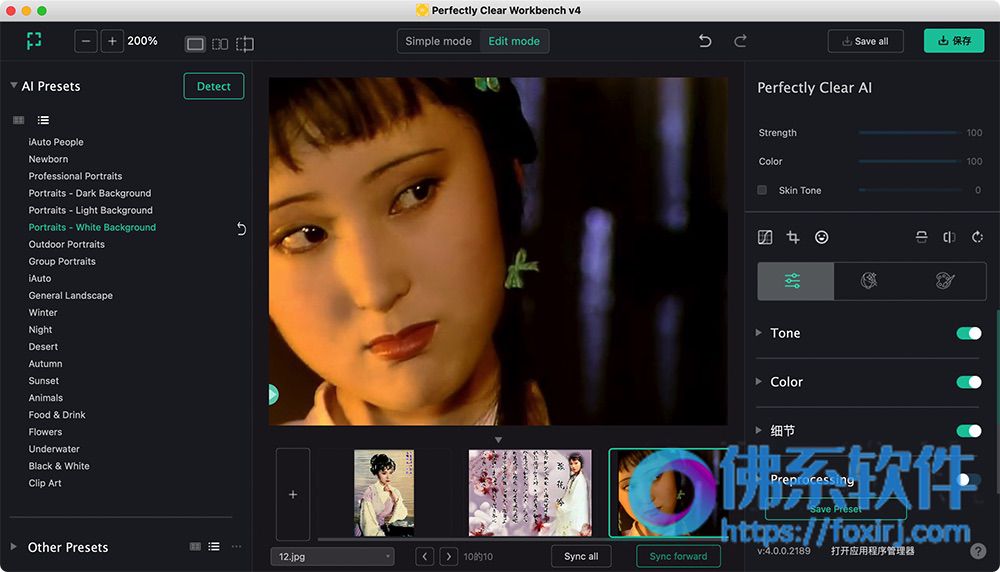Switch to side-by-side split view icon
The width and height of the screenshot is (1000, 572).
tap(220, 44)
